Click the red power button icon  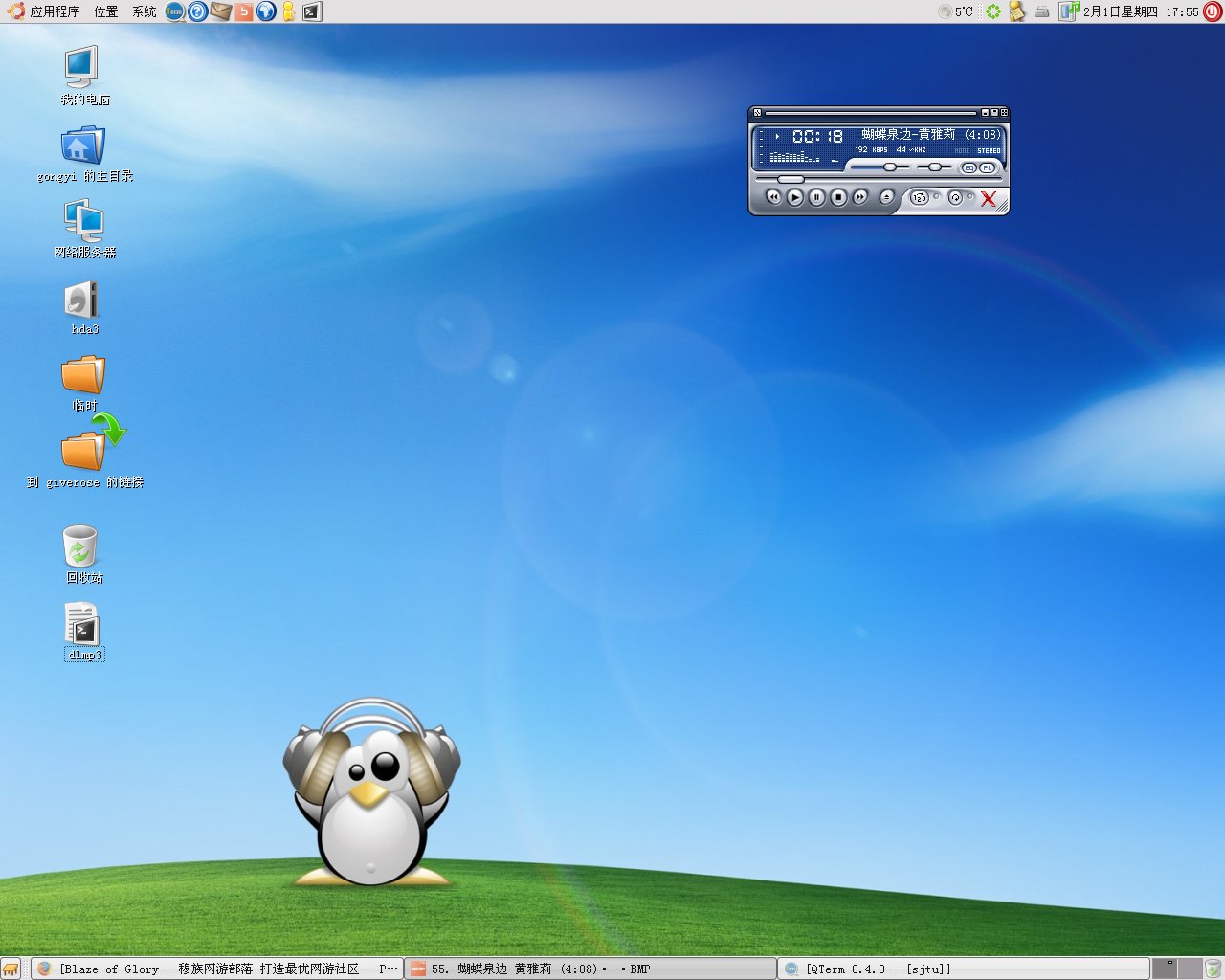(1213, 11)
